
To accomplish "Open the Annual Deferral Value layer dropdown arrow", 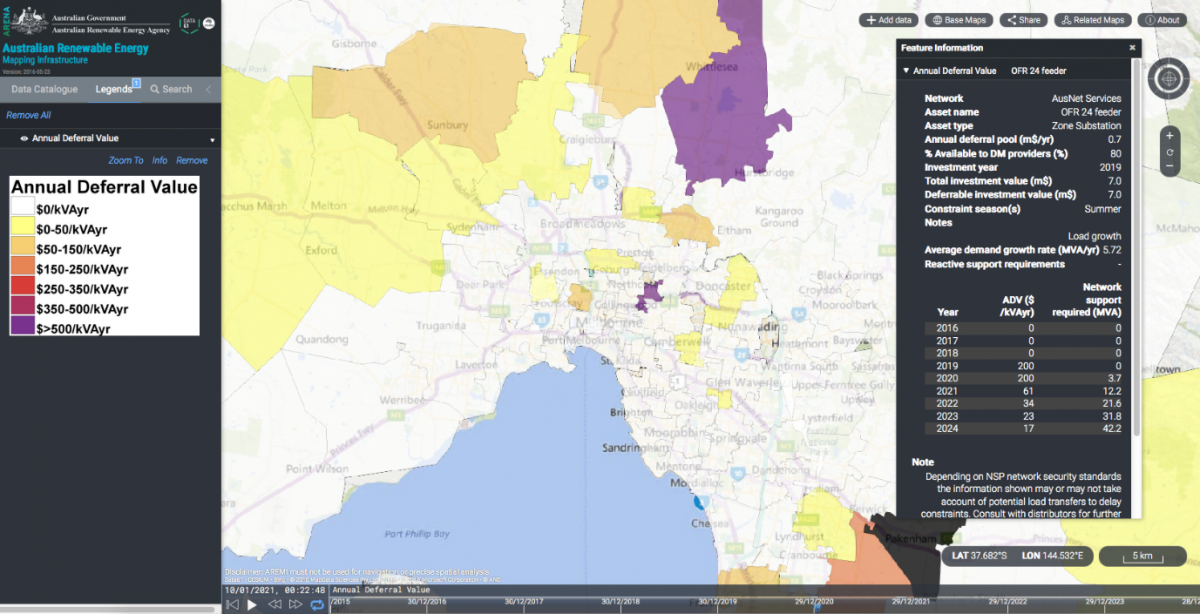I will (212, 141).
